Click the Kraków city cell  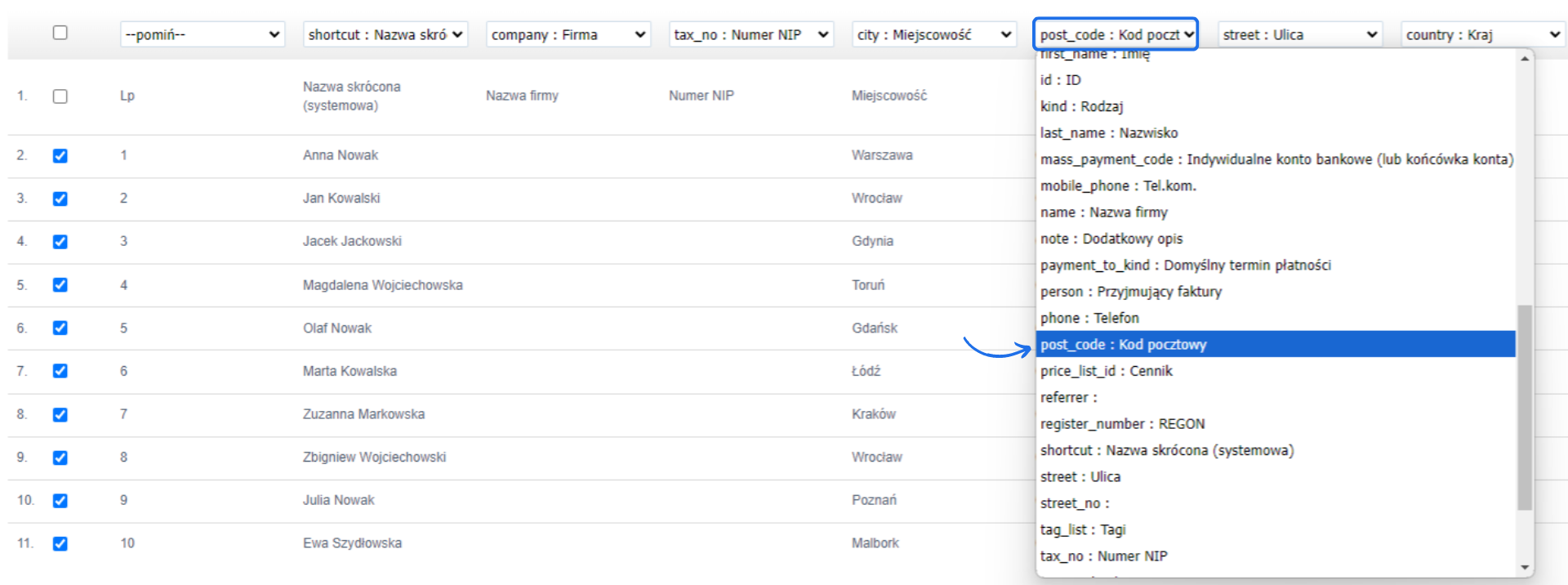[x=874, y=414]
